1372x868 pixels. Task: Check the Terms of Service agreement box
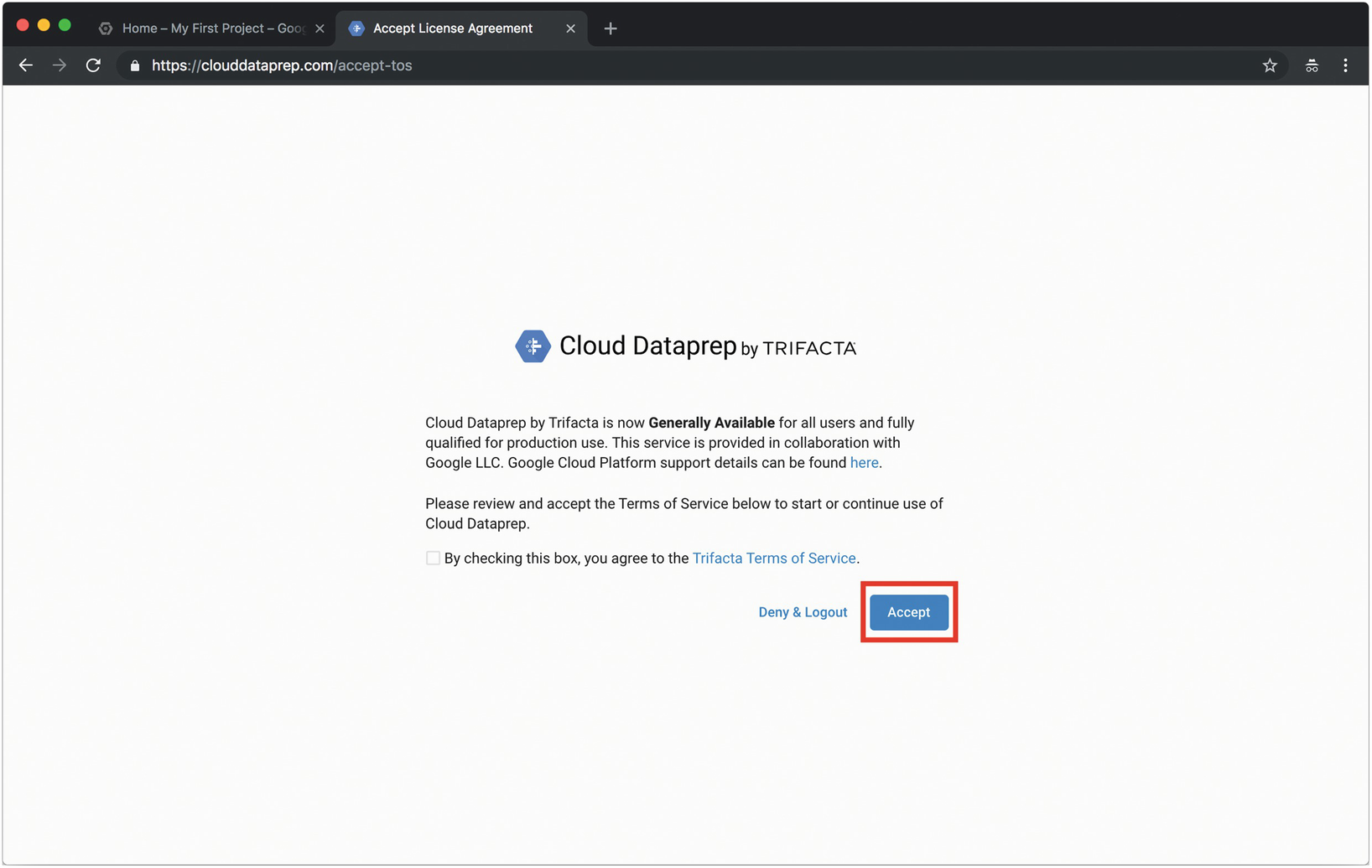coord(433,559)
